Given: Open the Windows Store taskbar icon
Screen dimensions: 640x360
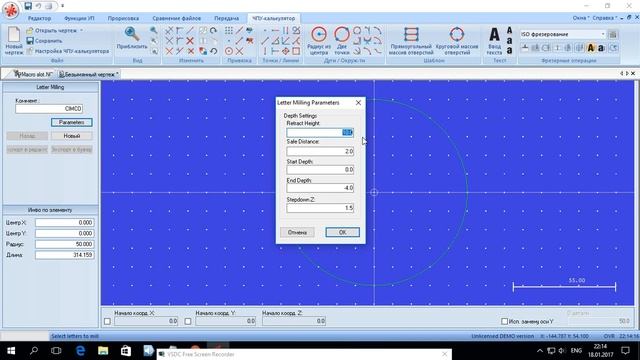Looking at the screenshot, I should tap(125, 351).
